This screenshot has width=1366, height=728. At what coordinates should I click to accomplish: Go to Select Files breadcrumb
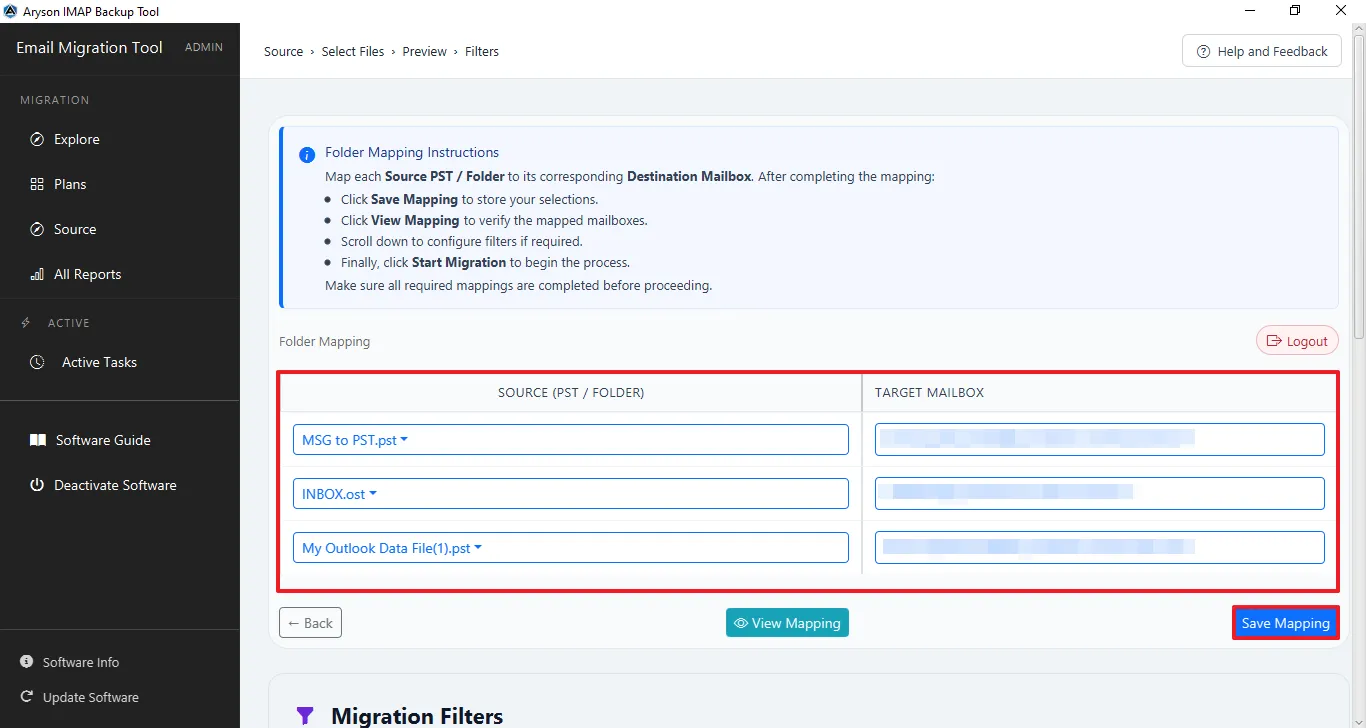tap(353, 51)
